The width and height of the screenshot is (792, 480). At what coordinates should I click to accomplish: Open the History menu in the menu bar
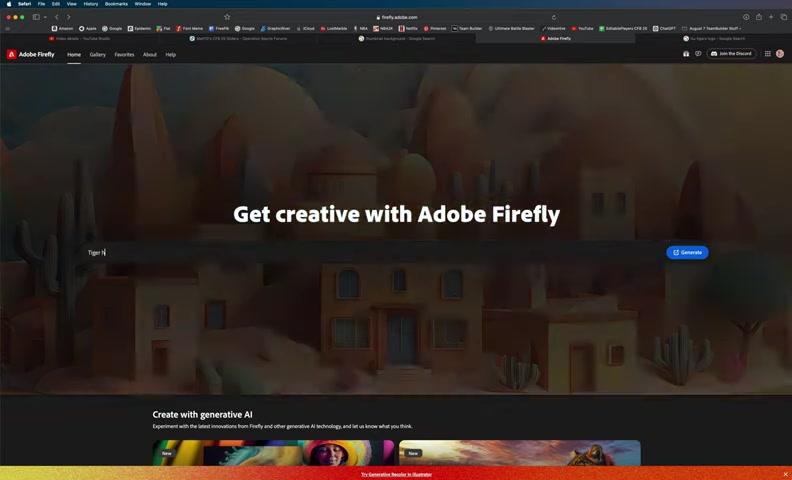point(91,4)
